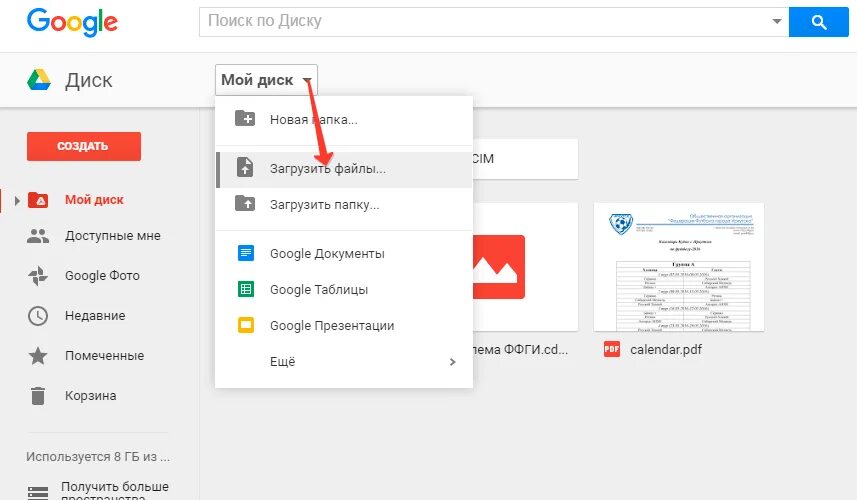
Task: Open 'Google Фото' in sidebar
Action: (102, 275)
